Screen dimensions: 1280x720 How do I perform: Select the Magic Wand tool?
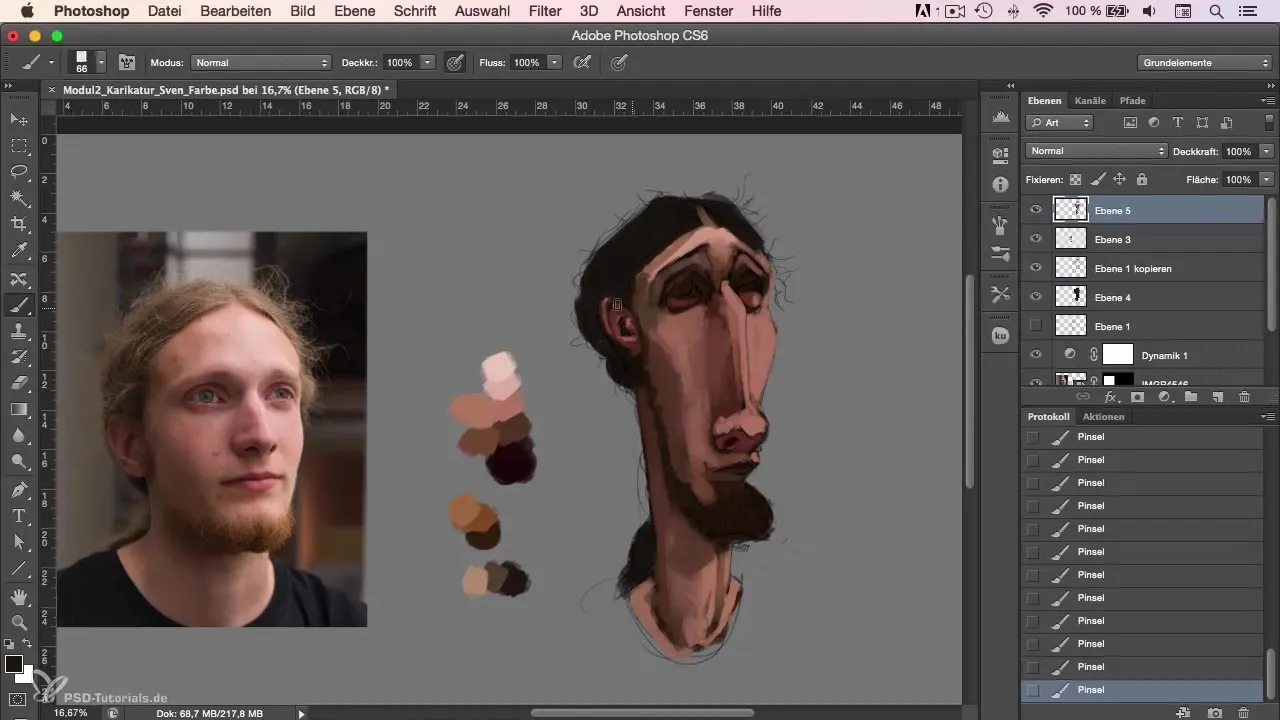(18, 198)
